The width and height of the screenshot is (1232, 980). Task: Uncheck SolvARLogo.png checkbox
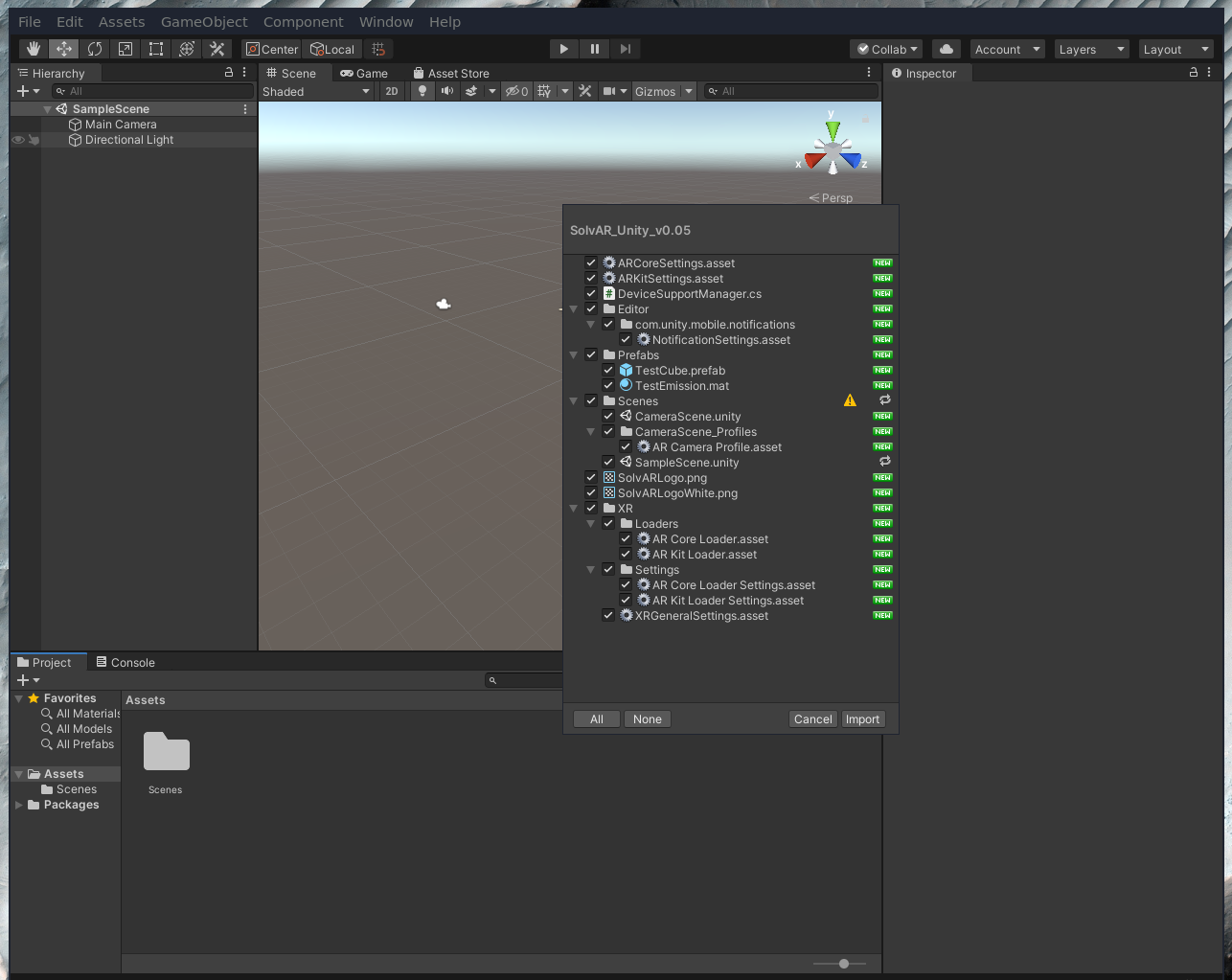(591, 477)
